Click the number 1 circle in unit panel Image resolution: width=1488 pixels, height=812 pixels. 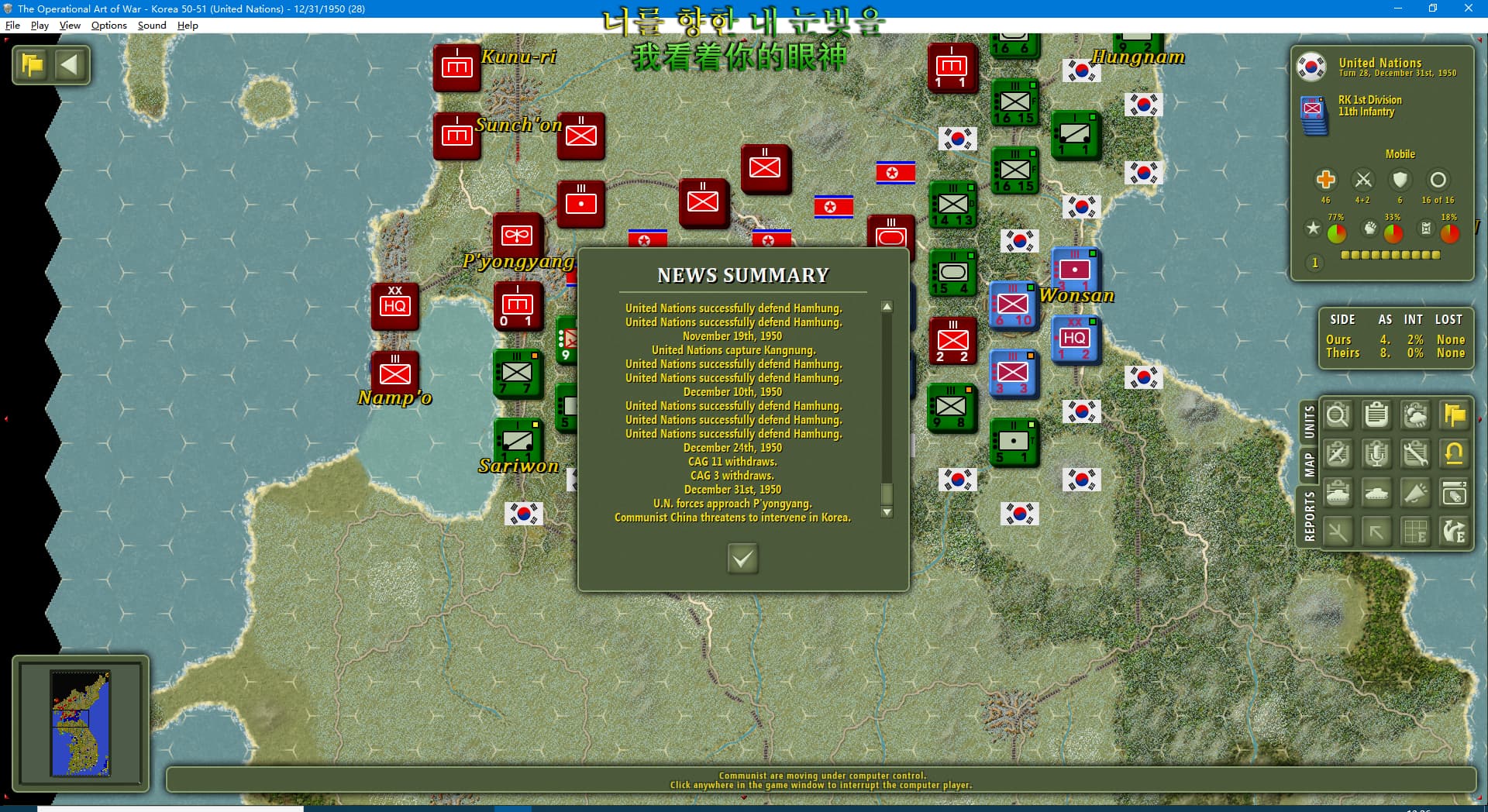[1314, 263]
